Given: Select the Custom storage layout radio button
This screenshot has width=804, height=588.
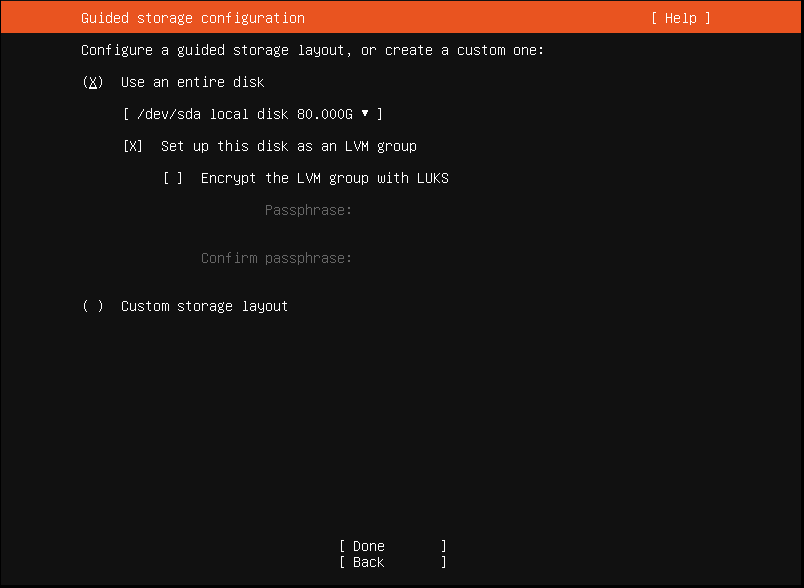Looking at the screenshot, I should (x=93, y=306).
